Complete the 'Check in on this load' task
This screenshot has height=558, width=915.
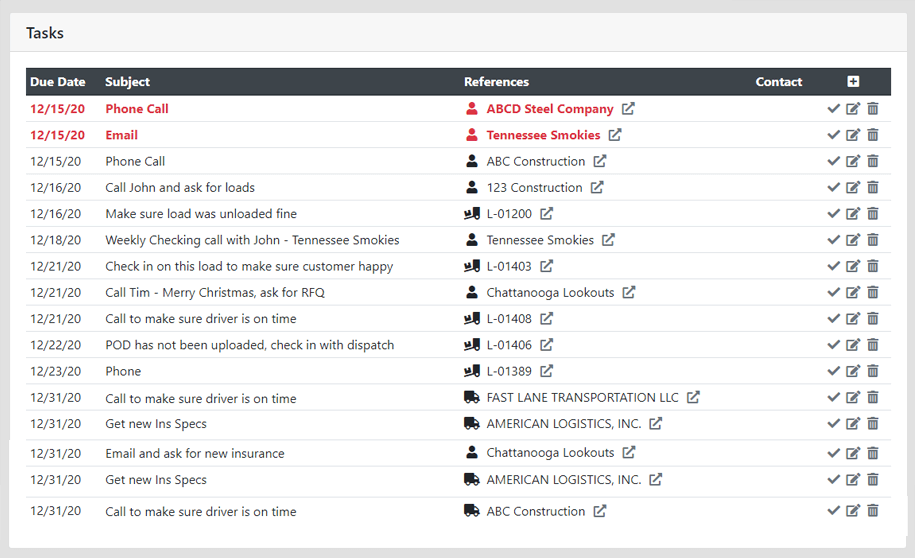[x=833, y=266]
